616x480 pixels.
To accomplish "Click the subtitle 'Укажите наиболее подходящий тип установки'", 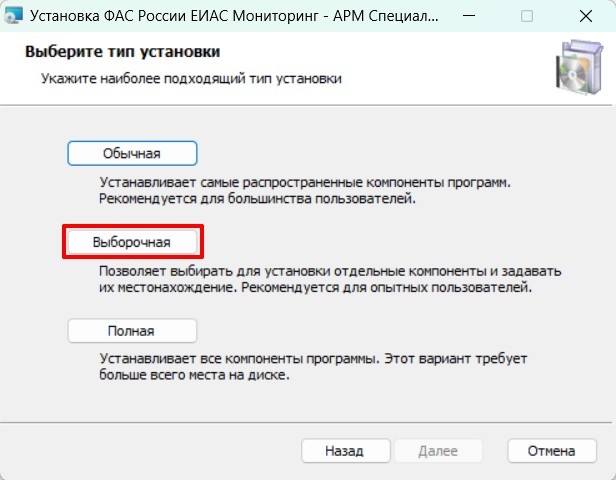I will (x=191, y=79).
